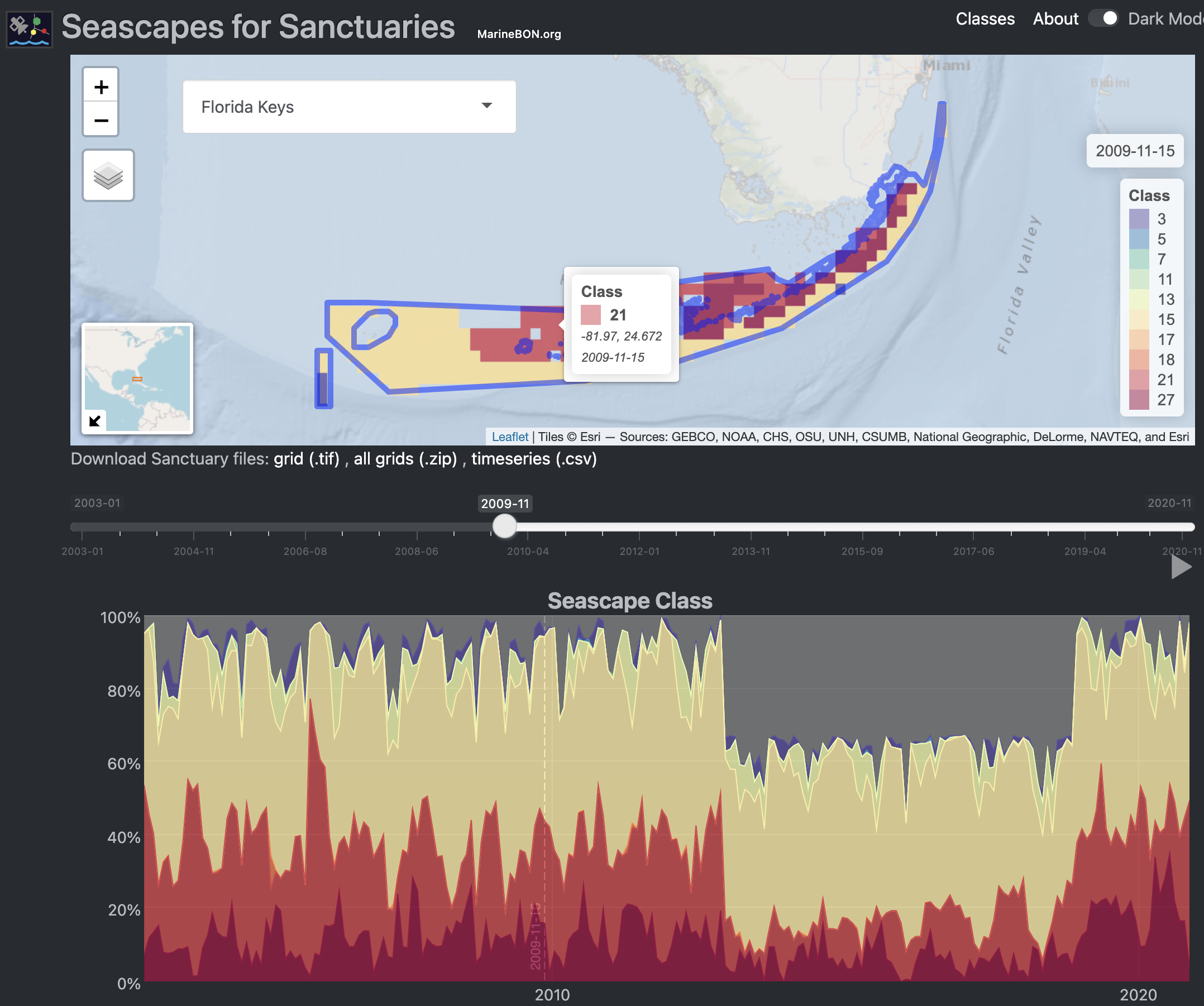Collapse the minimap with arrow icon
Viewport: 1204px width, 1006px height.
click(94, 421)
